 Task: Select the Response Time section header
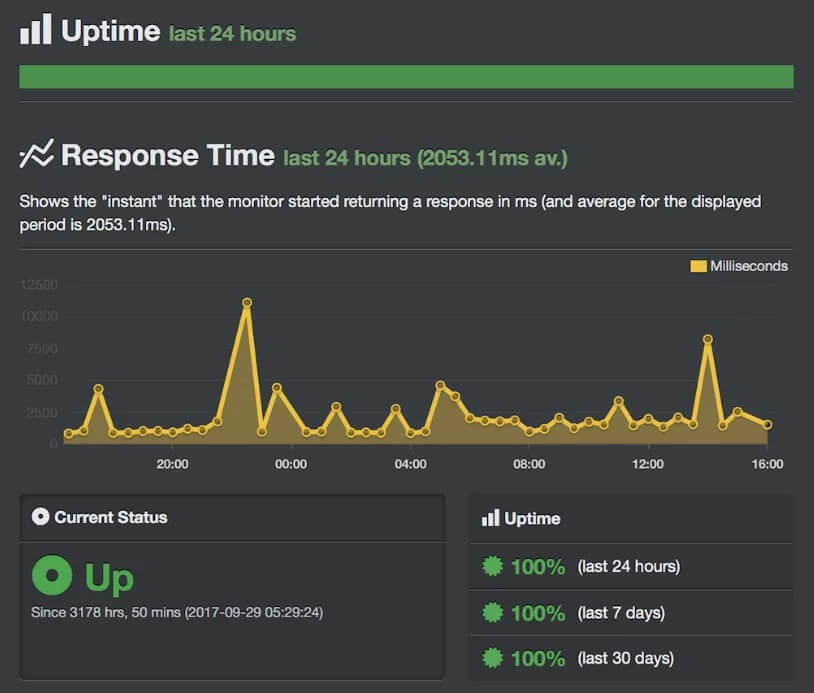pyautogui.click(x=167, y=155)
